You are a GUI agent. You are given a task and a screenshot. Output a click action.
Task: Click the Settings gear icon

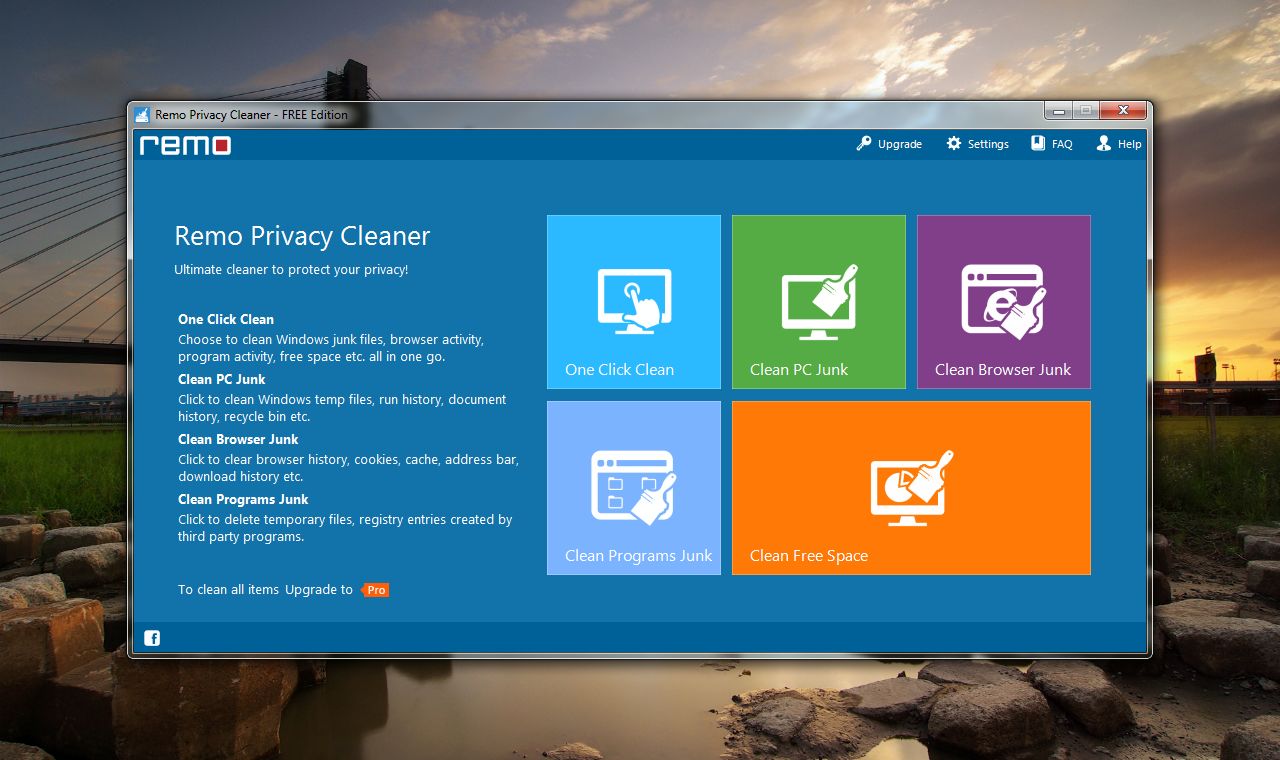[x=954, y=144]
